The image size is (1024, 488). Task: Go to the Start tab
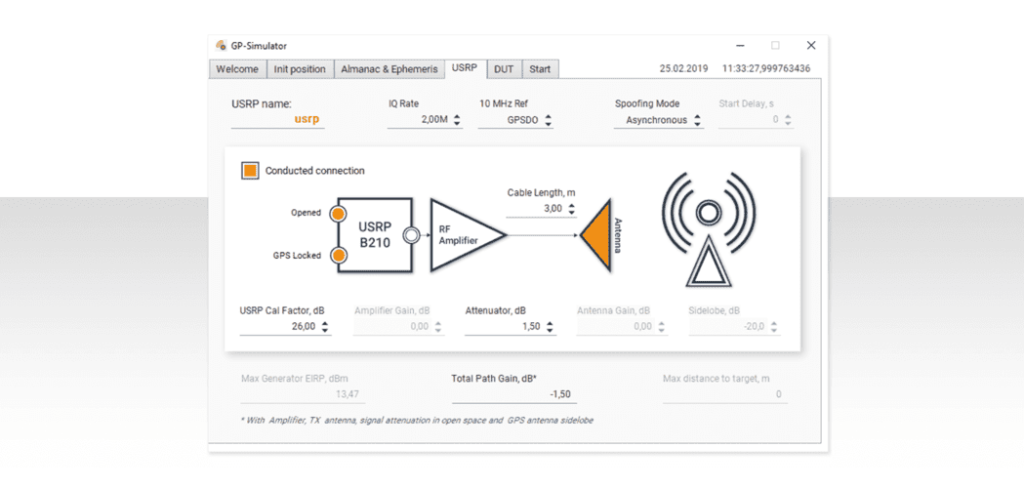coord(540,69)
